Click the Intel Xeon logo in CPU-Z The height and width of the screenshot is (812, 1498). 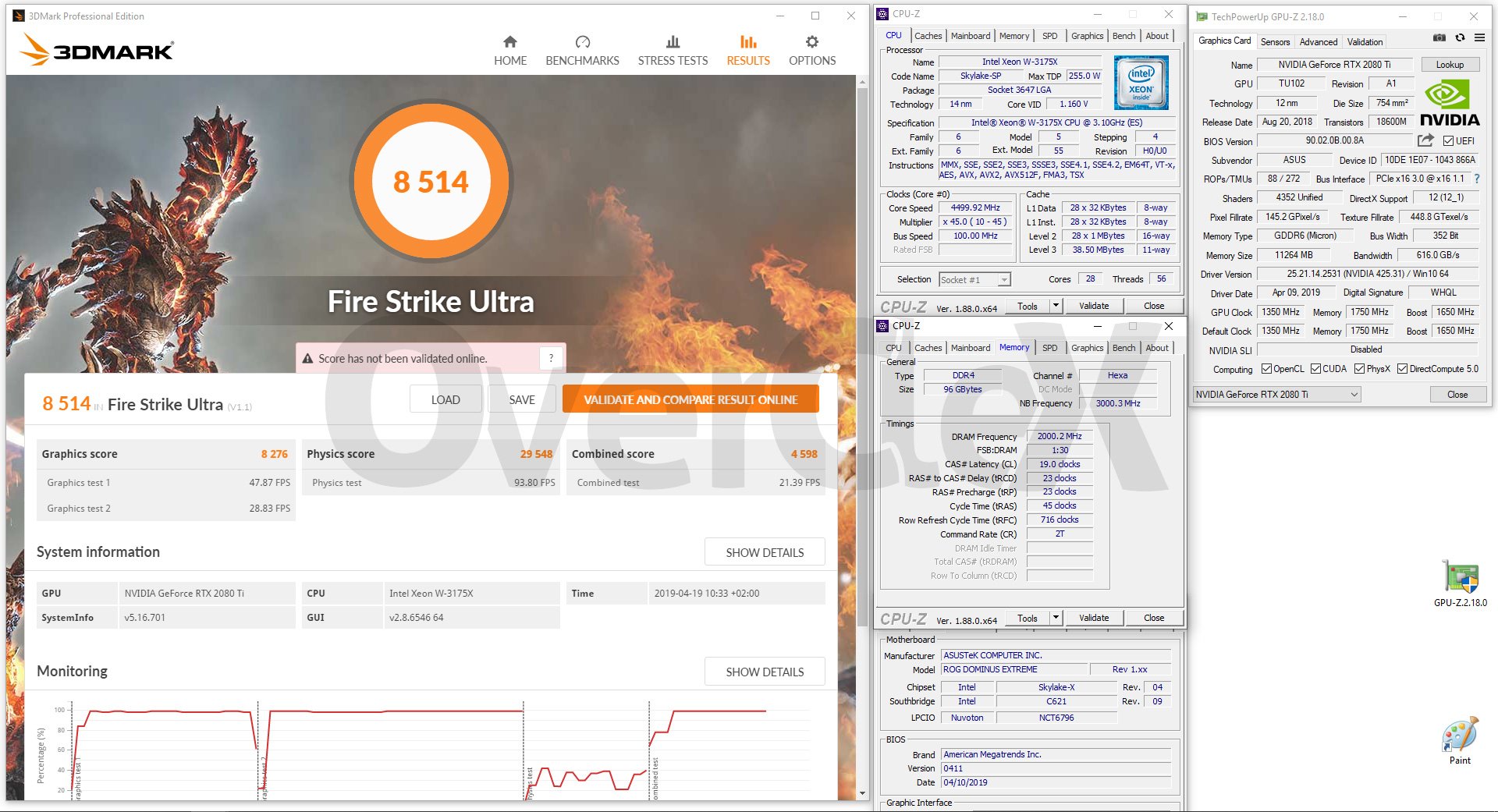tap(1141, 83)
